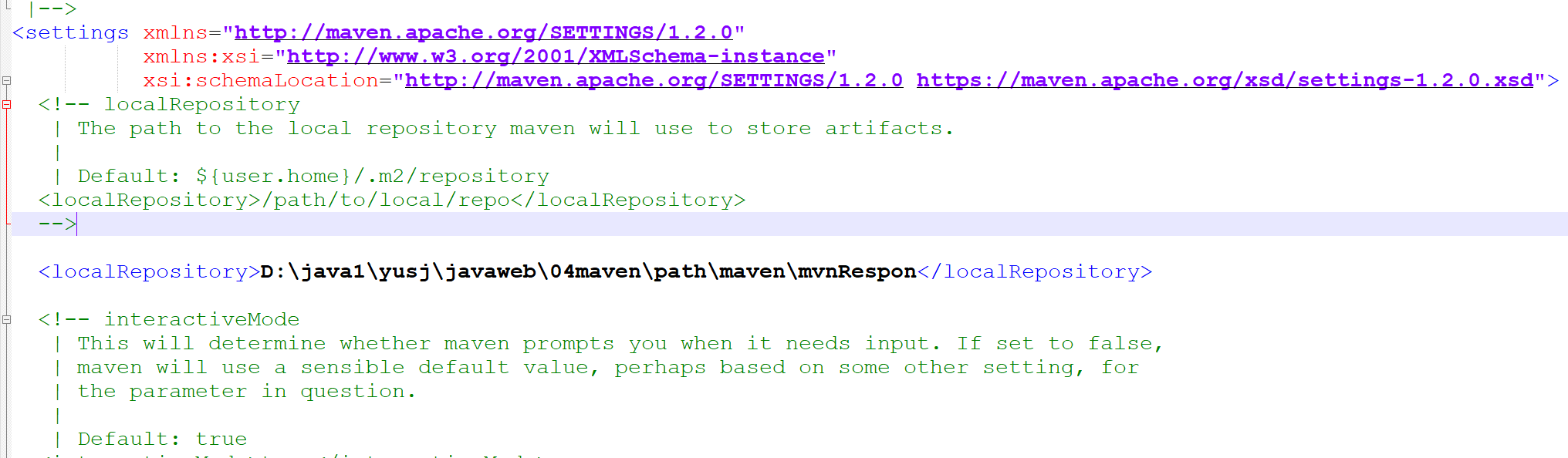Open the schemaLocation SETTINGS/1.2.0 link
1568x458 pixels.
[x=654, y=80]
